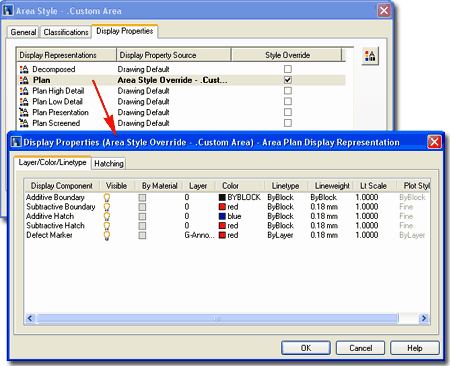Screen dimensions: 450x366
Task: Click the horizontal scrollbar thumb
Action: pos(217,318)
